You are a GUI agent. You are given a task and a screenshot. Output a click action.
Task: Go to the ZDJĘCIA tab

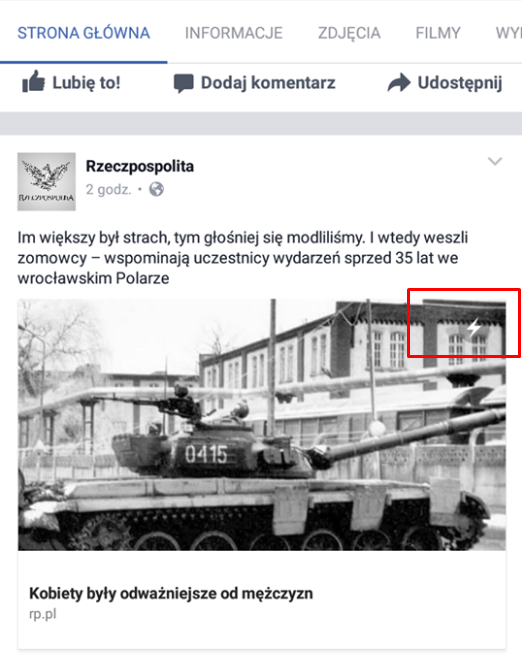click(349, 33)
